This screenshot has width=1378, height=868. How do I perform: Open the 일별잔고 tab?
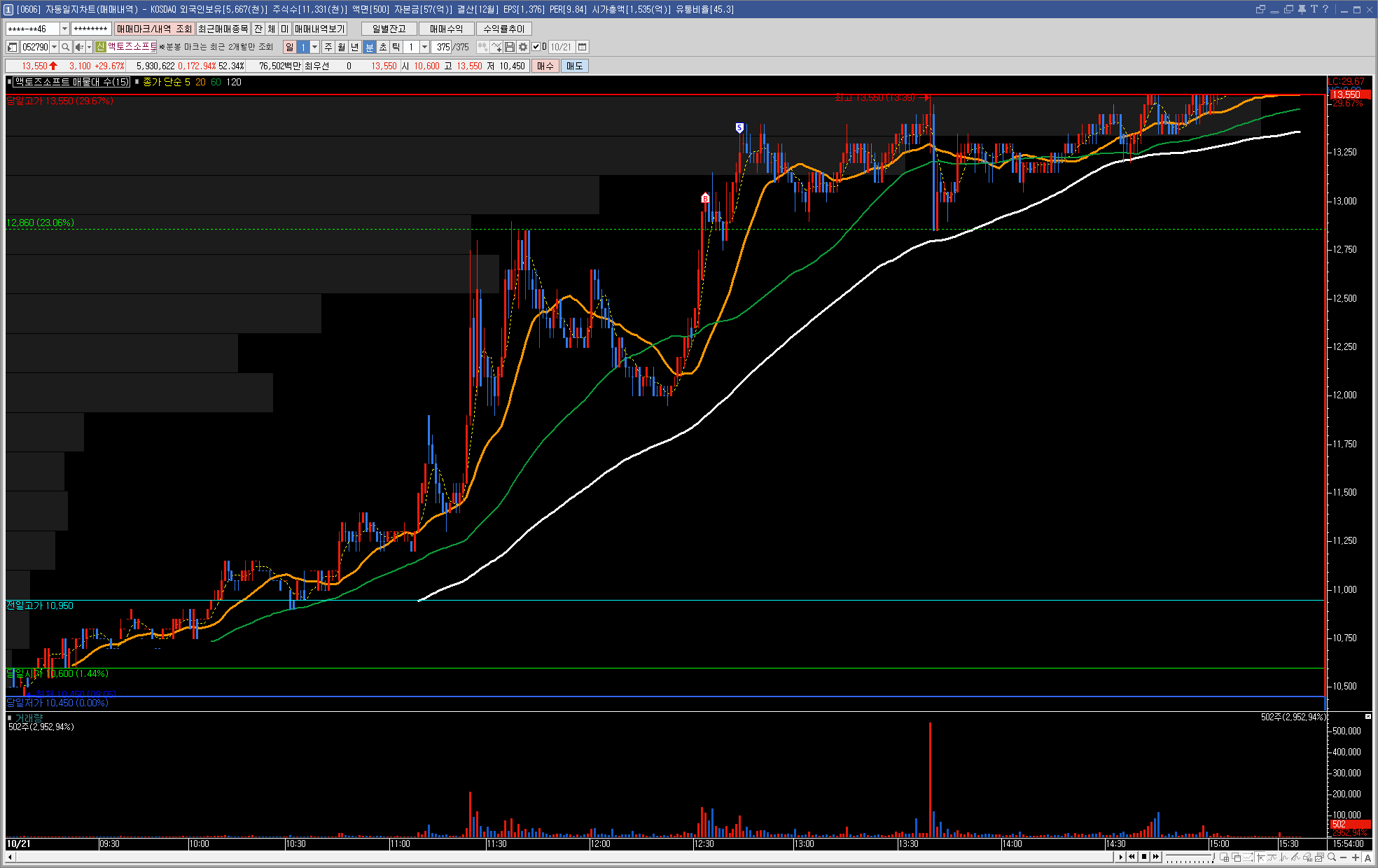389,29
